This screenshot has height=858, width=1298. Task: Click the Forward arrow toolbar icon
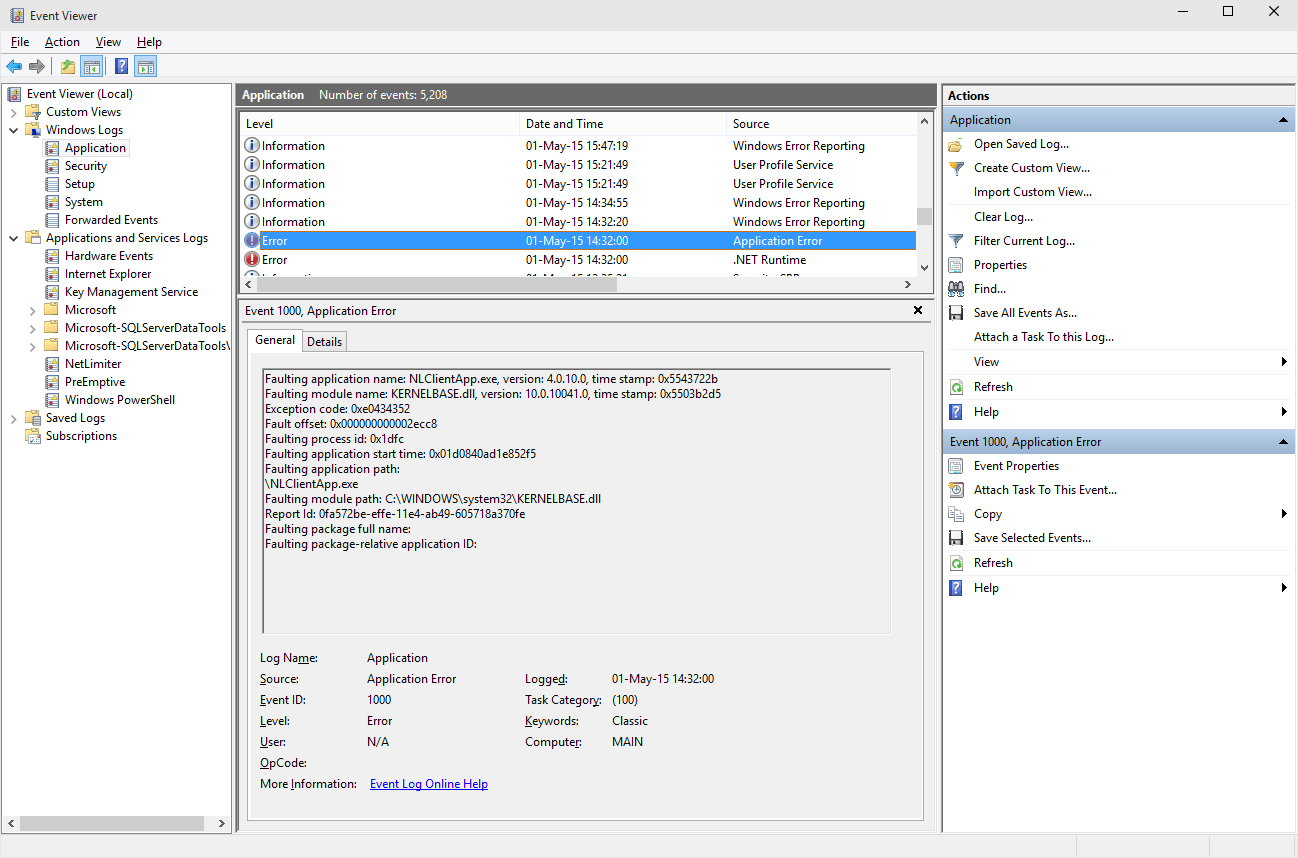click(37, 67)
